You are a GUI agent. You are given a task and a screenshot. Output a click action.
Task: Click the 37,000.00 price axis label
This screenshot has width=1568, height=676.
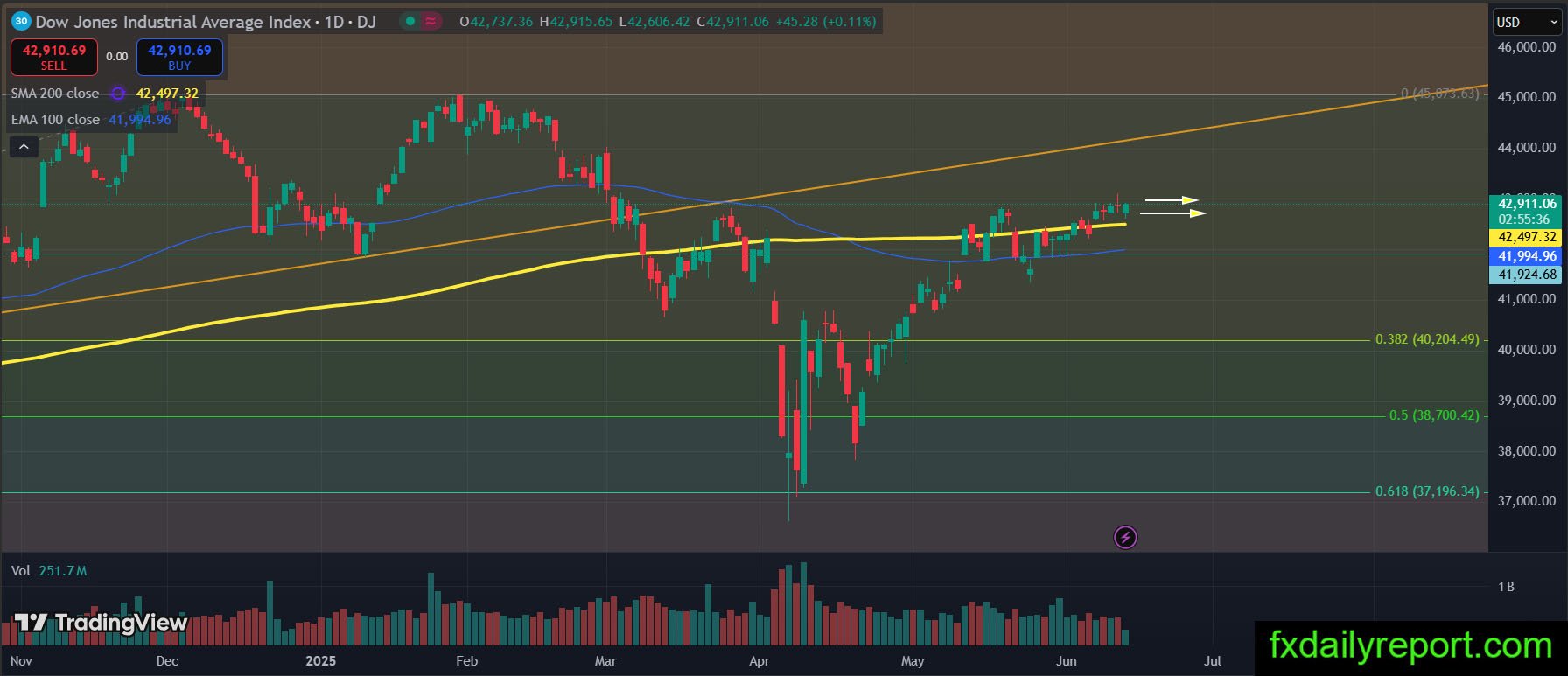tap(1527, 501)
